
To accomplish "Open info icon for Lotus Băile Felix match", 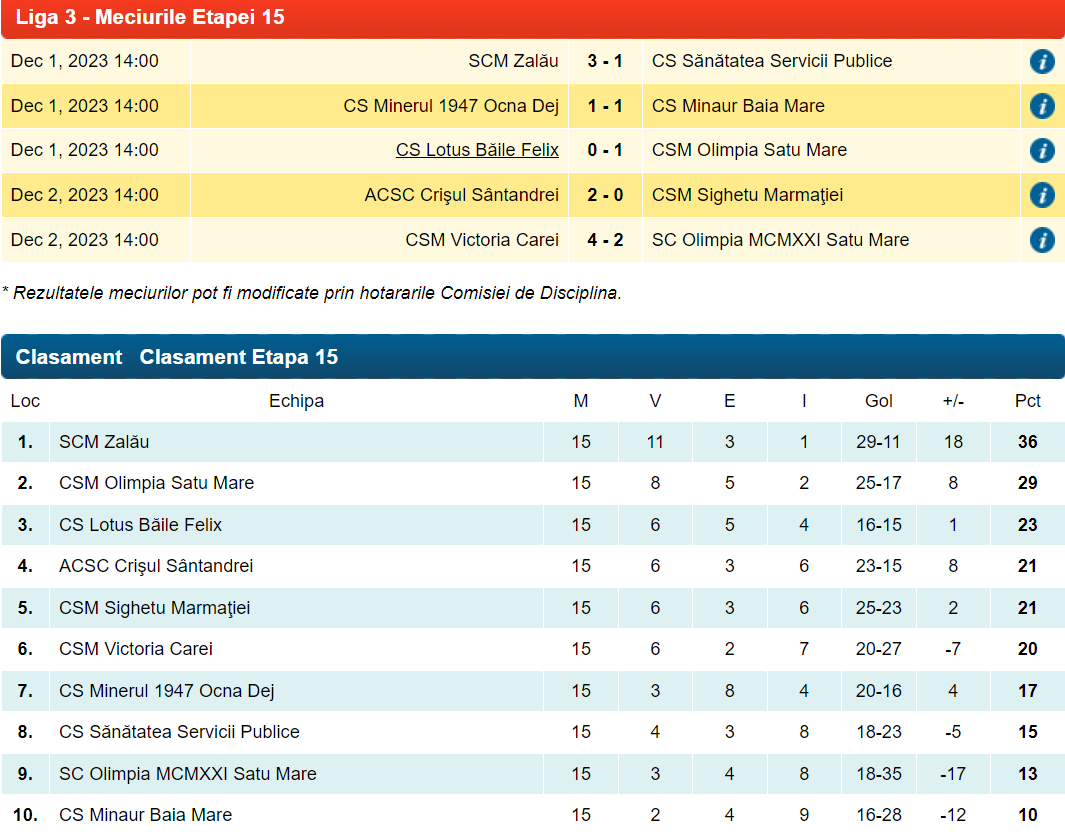I will click(x=1042, y=151).
